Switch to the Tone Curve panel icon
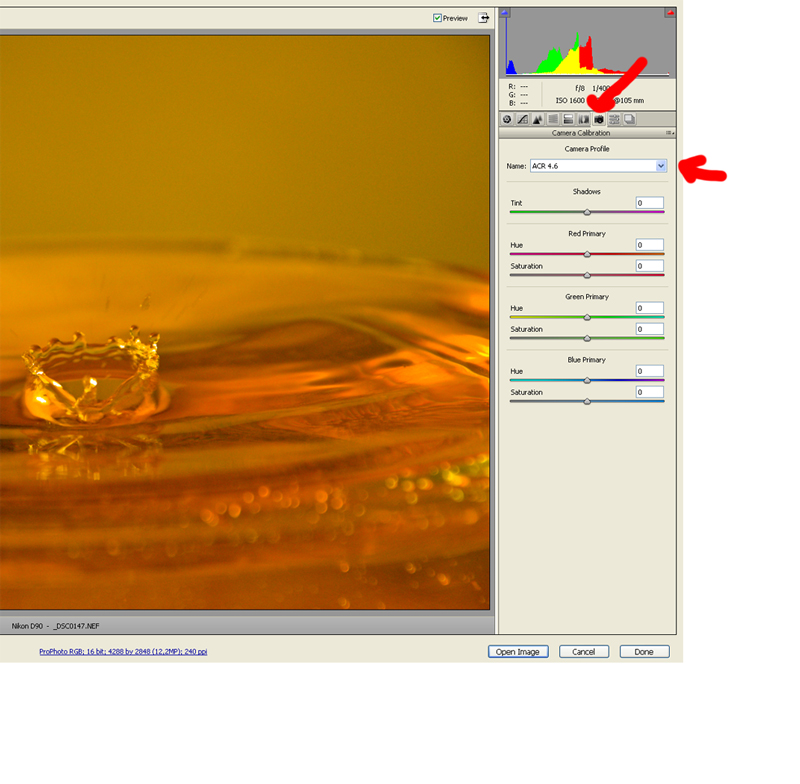The image size is (800, 784). [x=522, y=119]
